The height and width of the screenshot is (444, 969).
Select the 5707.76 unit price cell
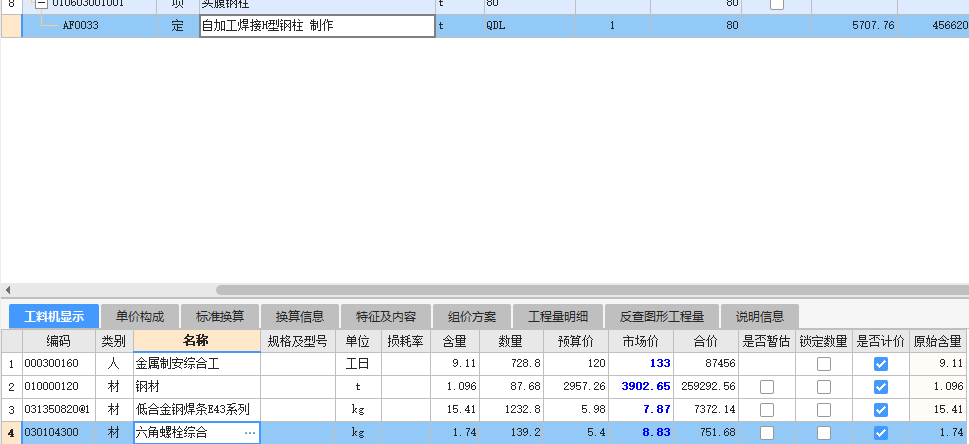coord(854,26)
